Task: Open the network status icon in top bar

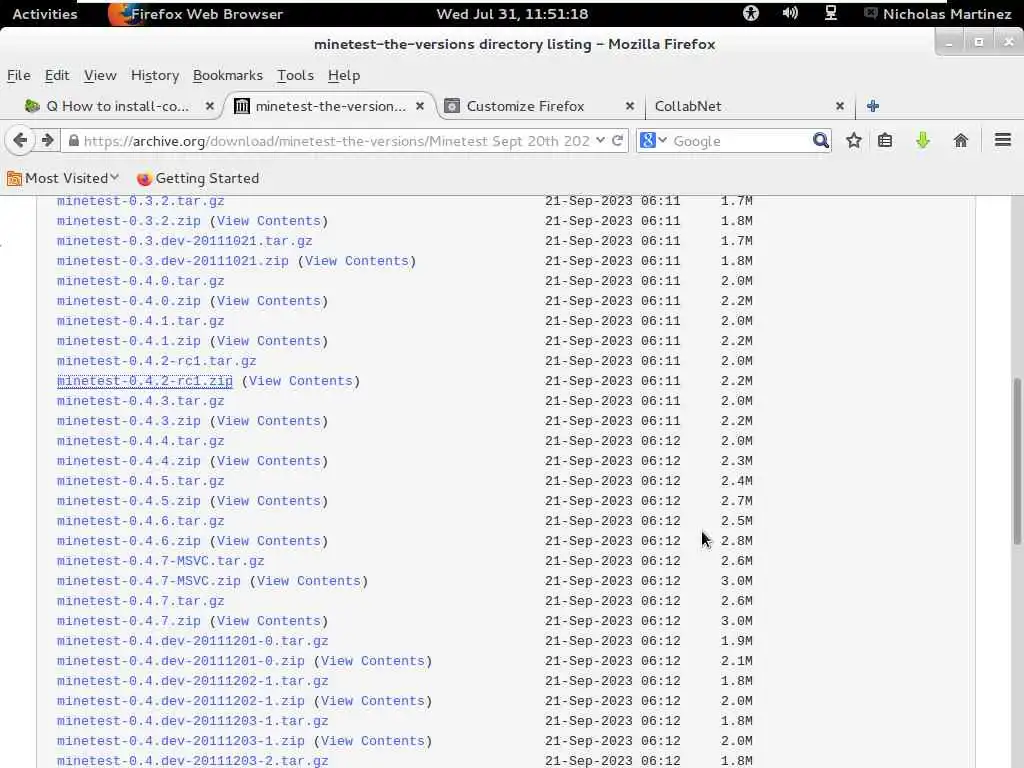Action: point(831,13)
